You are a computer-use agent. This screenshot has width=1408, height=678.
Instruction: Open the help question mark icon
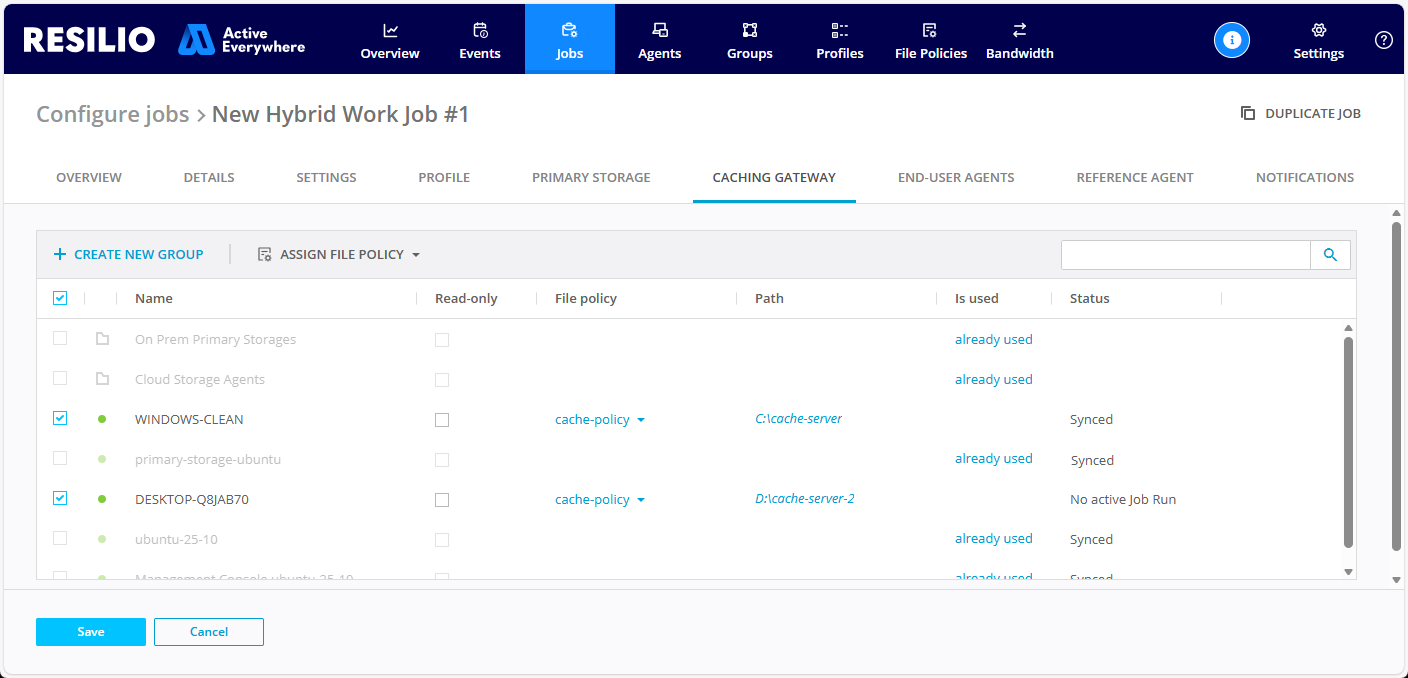tap(1384, 40)
